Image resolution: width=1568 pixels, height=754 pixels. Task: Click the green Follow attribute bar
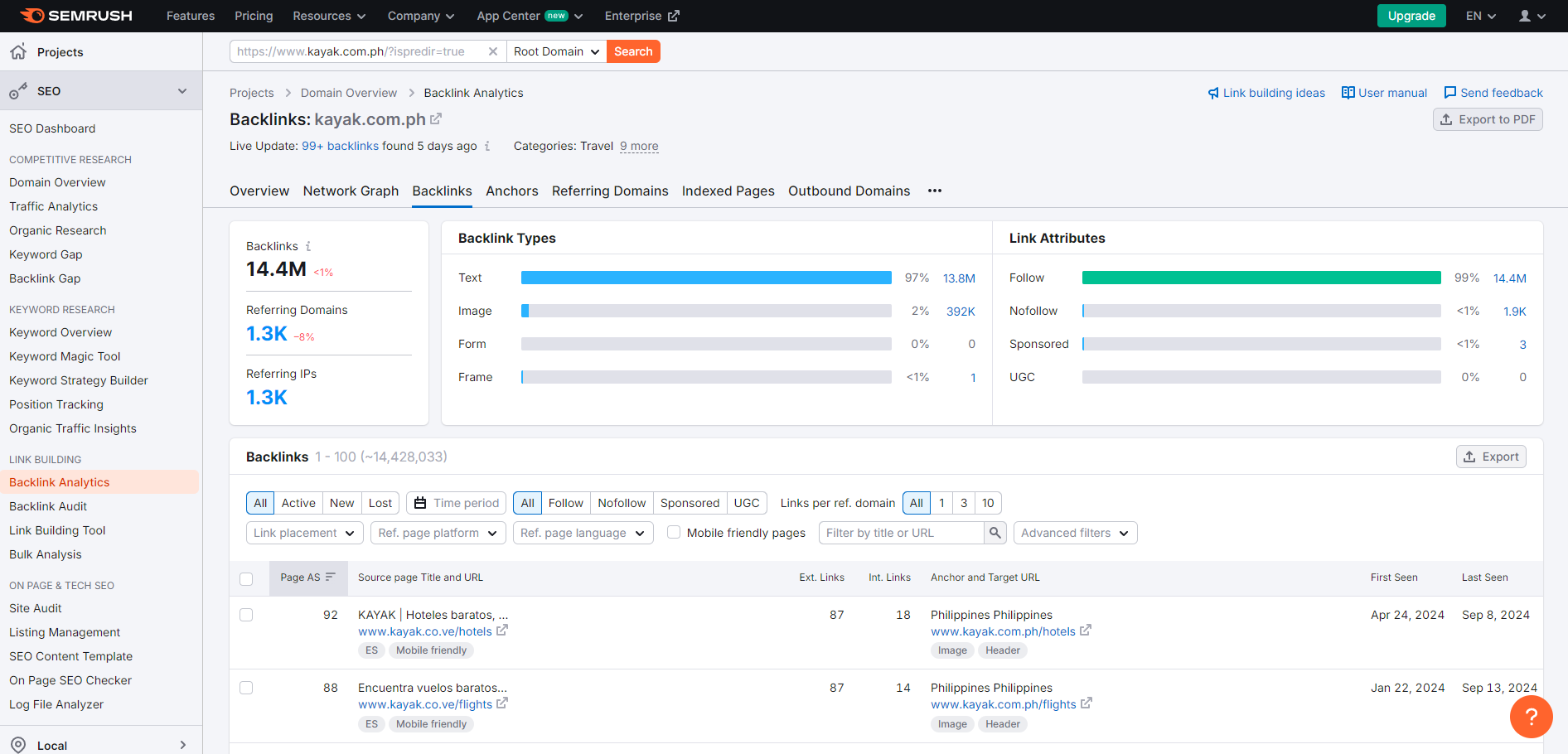1261,278
